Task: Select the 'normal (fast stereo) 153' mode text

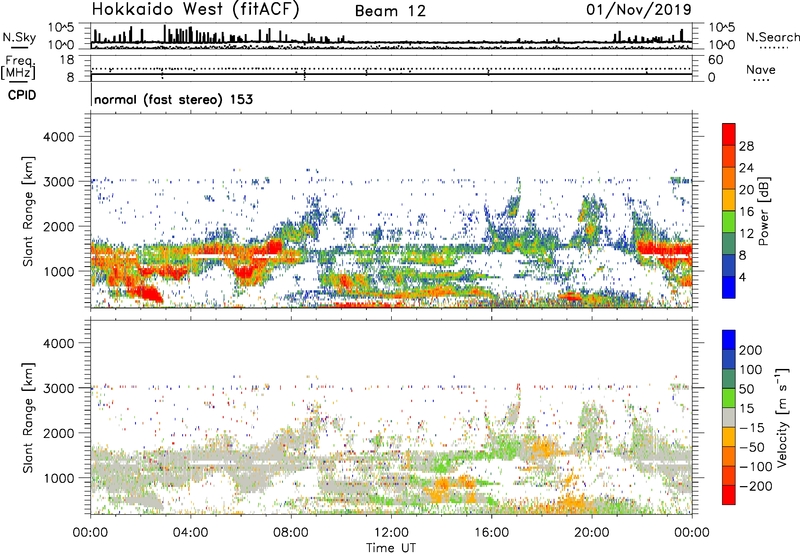Action: pos(173,100)
